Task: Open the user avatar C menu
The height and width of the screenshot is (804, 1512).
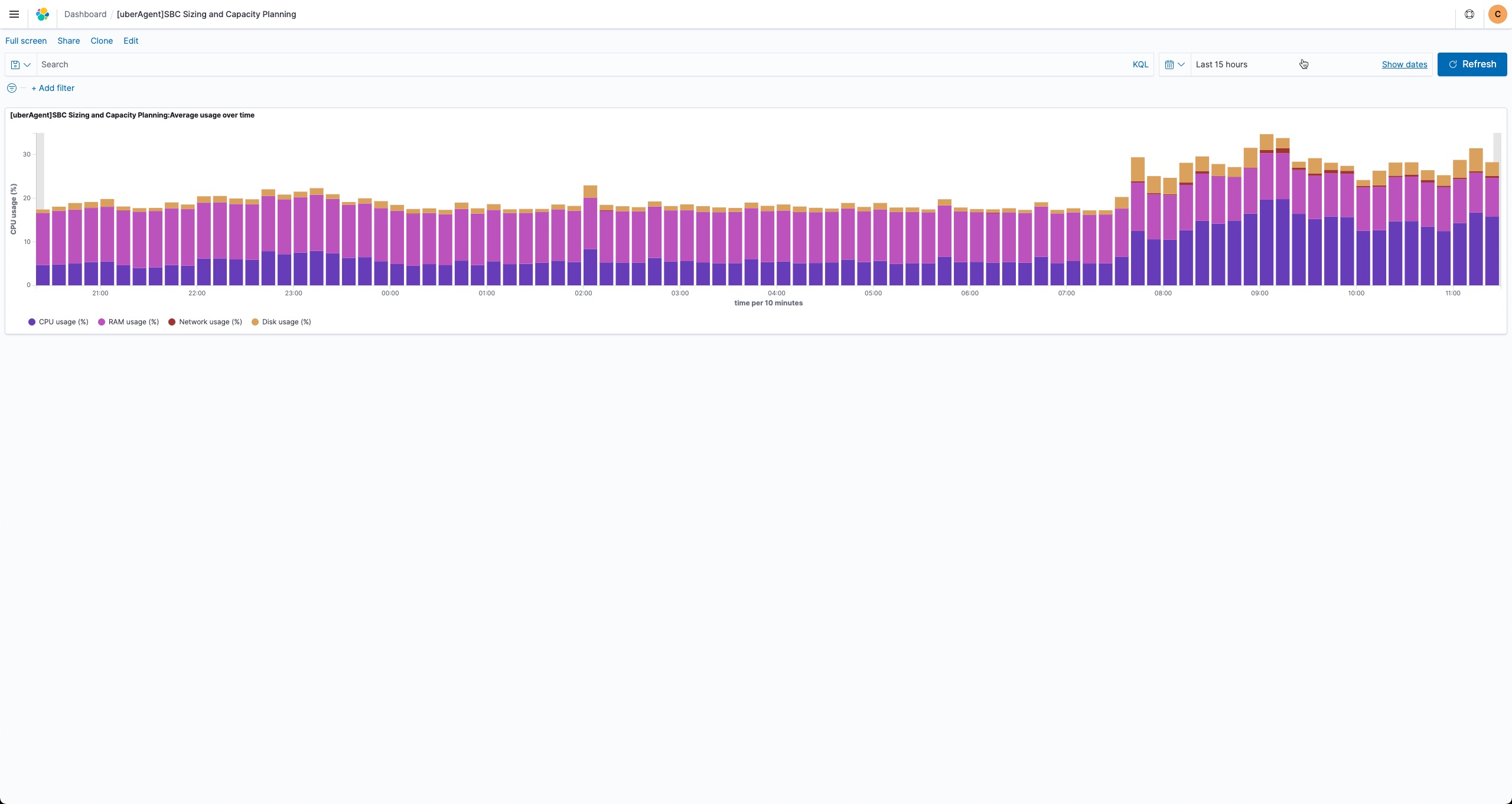Action: coord(1497,14)
